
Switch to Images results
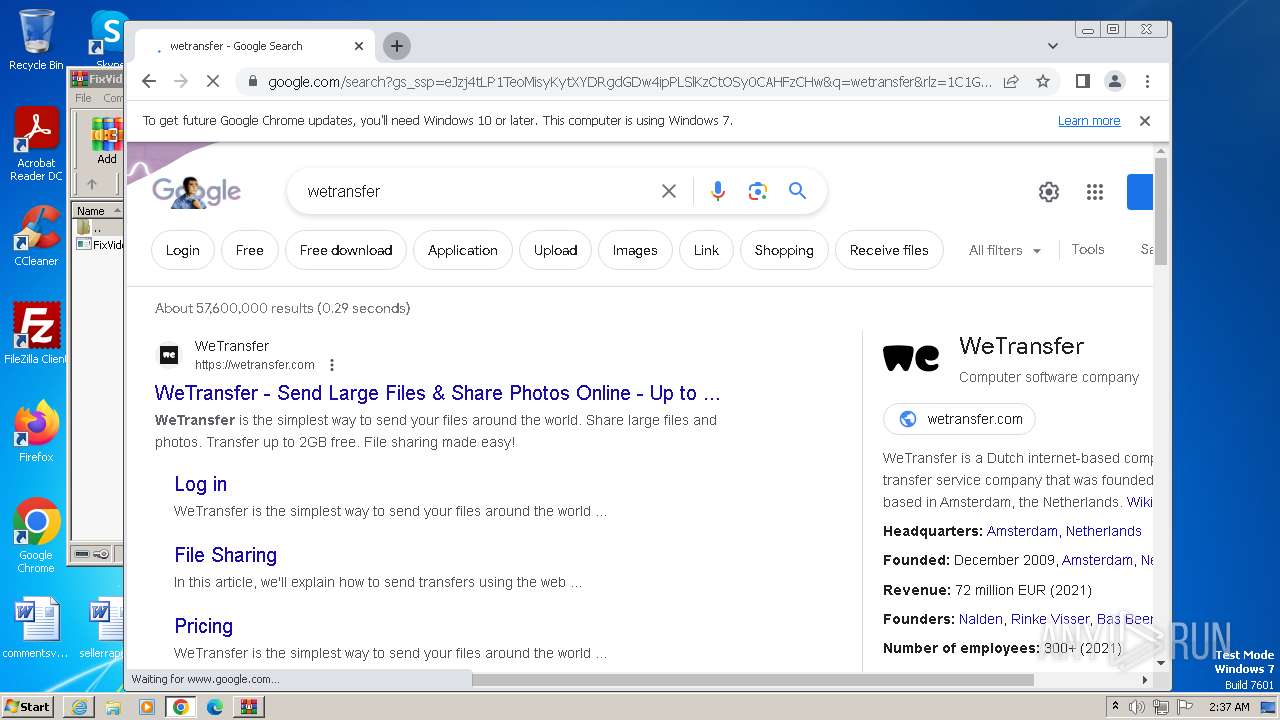coord(635,250)
